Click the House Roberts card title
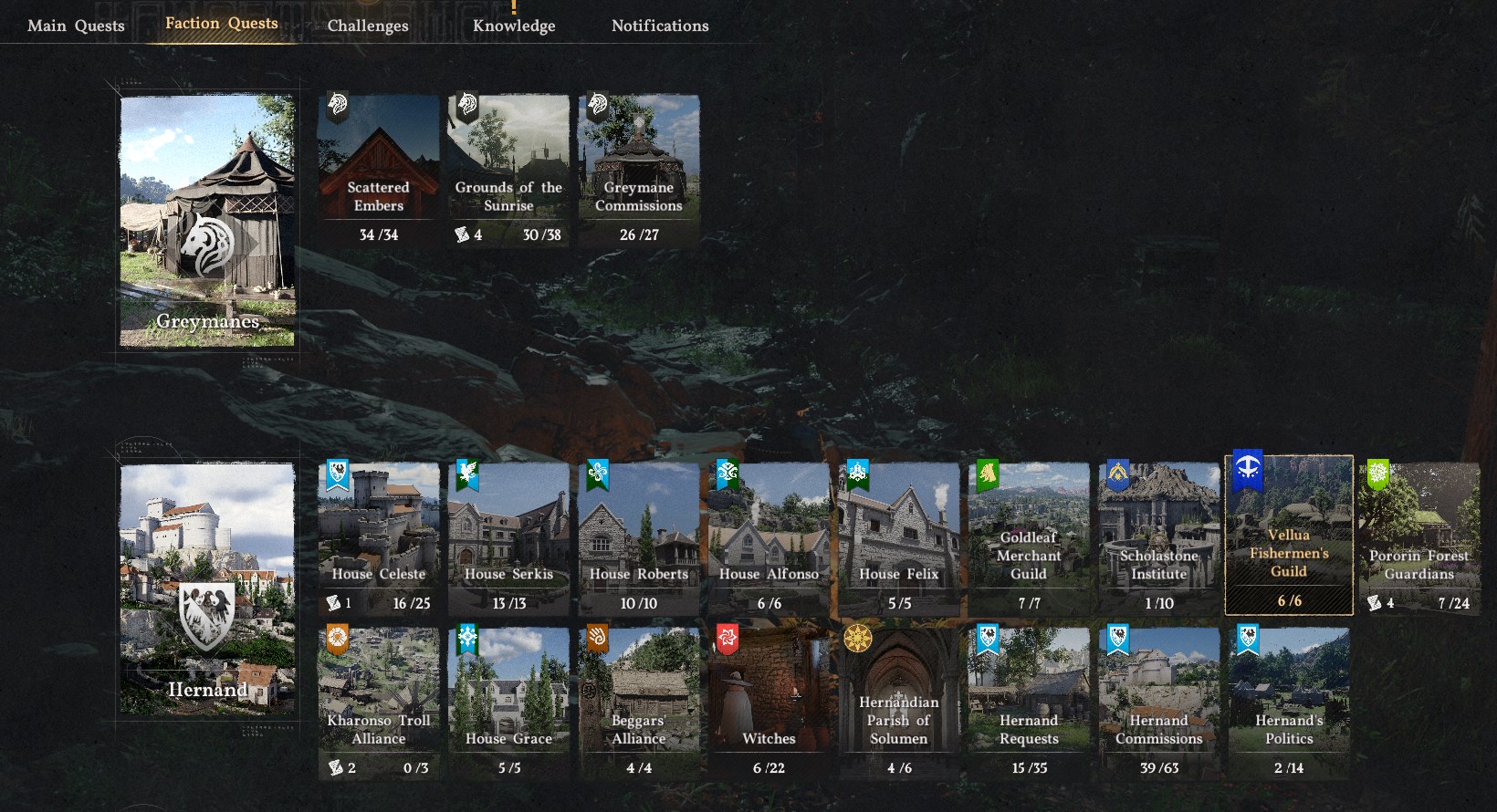This screenshot has height=812, width=1497. click(x=639, y=574)
